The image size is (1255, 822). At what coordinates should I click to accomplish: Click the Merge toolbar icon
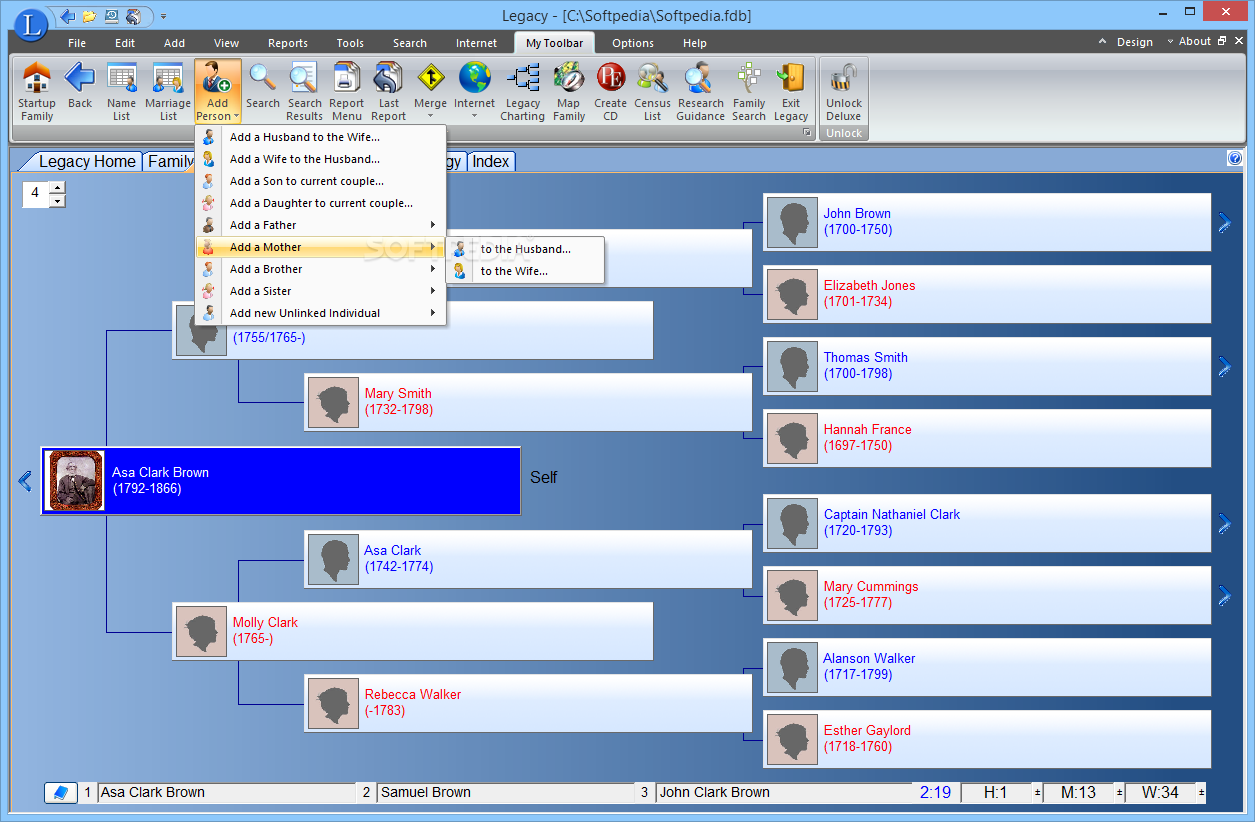tap(430, 80)
